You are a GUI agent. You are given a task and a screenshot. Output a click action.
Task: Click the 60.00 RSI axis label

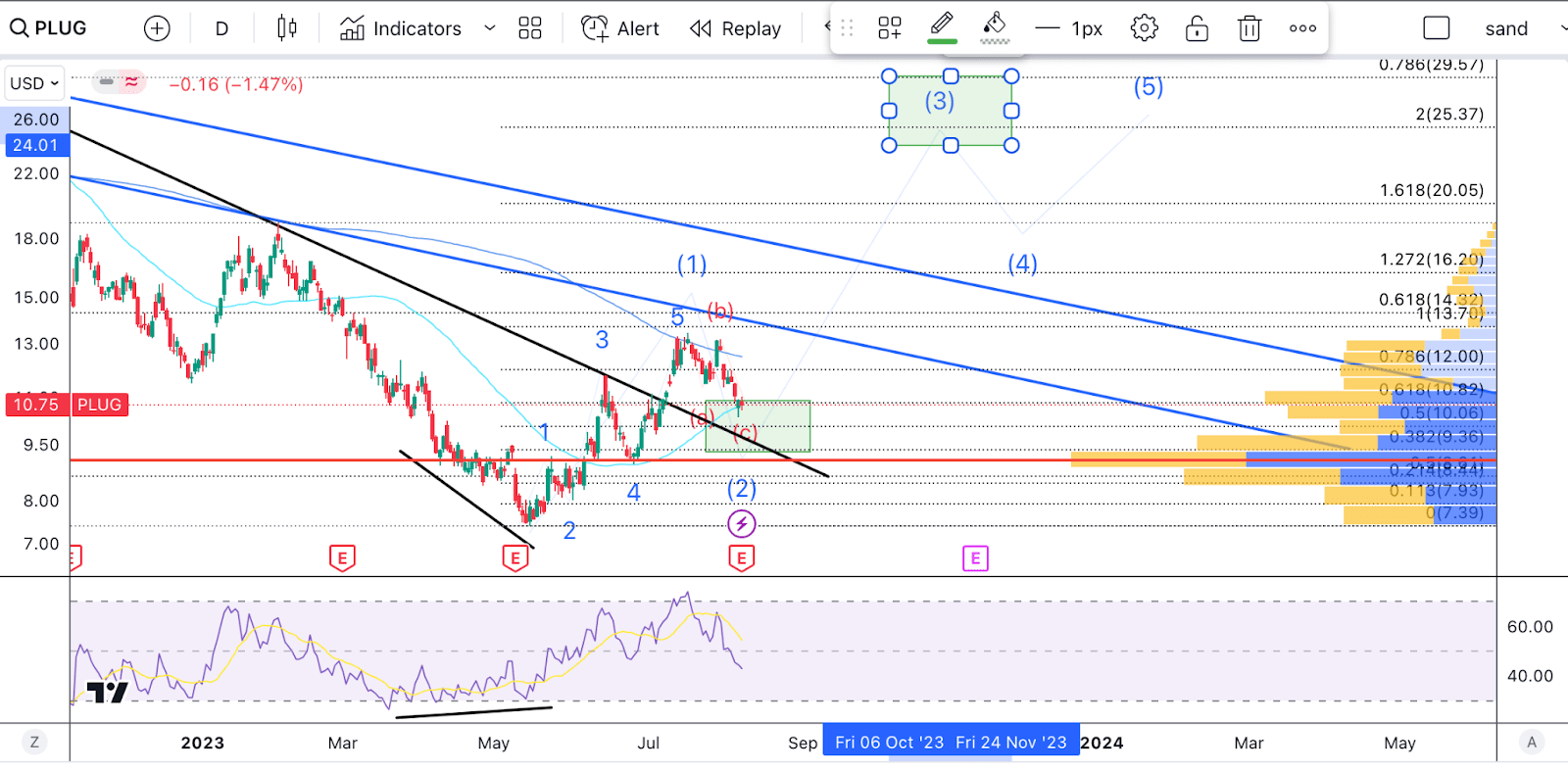(x=1530, y=626)
